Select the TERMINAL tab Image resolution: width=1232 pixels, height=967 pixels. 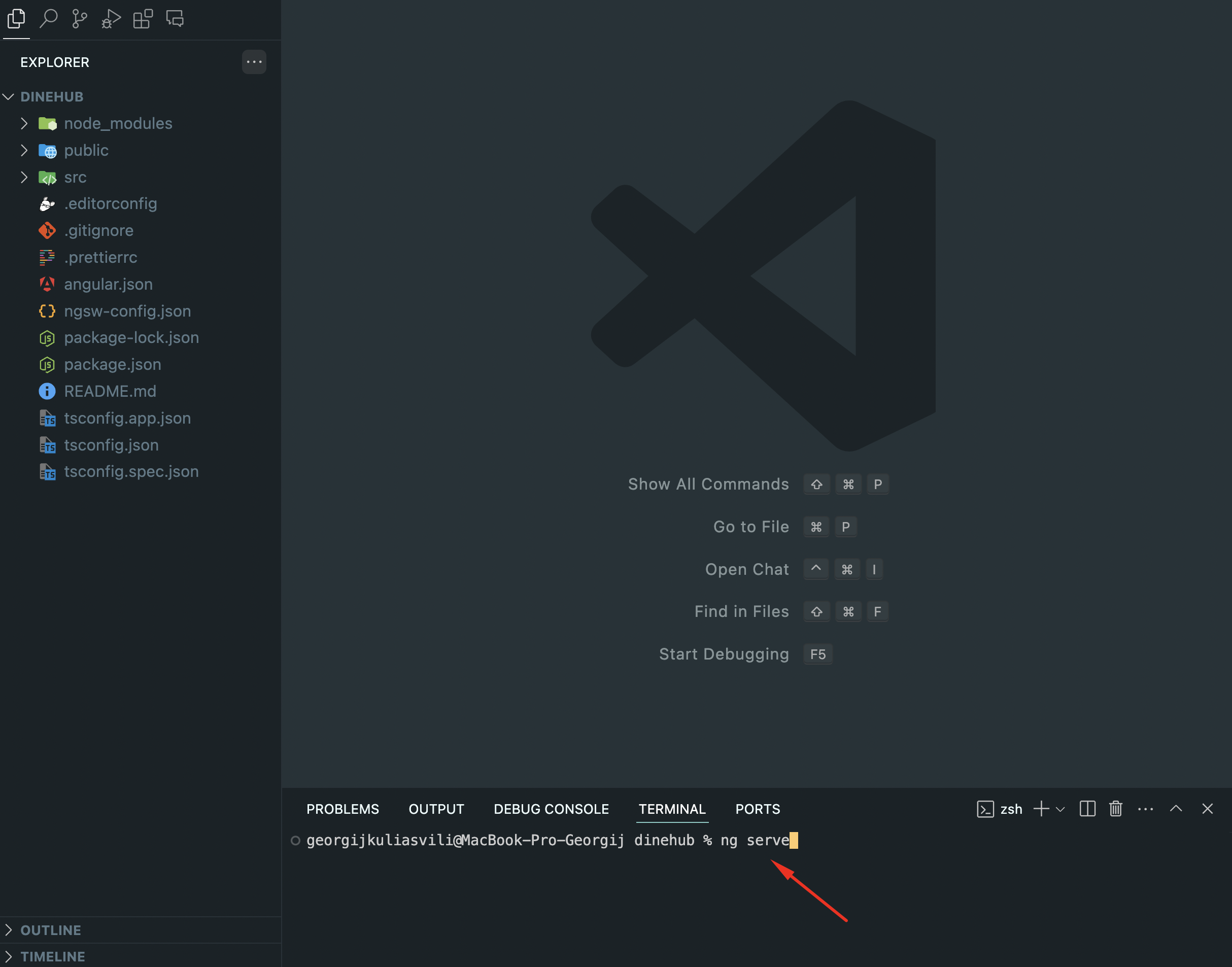[x=672, y=809]
